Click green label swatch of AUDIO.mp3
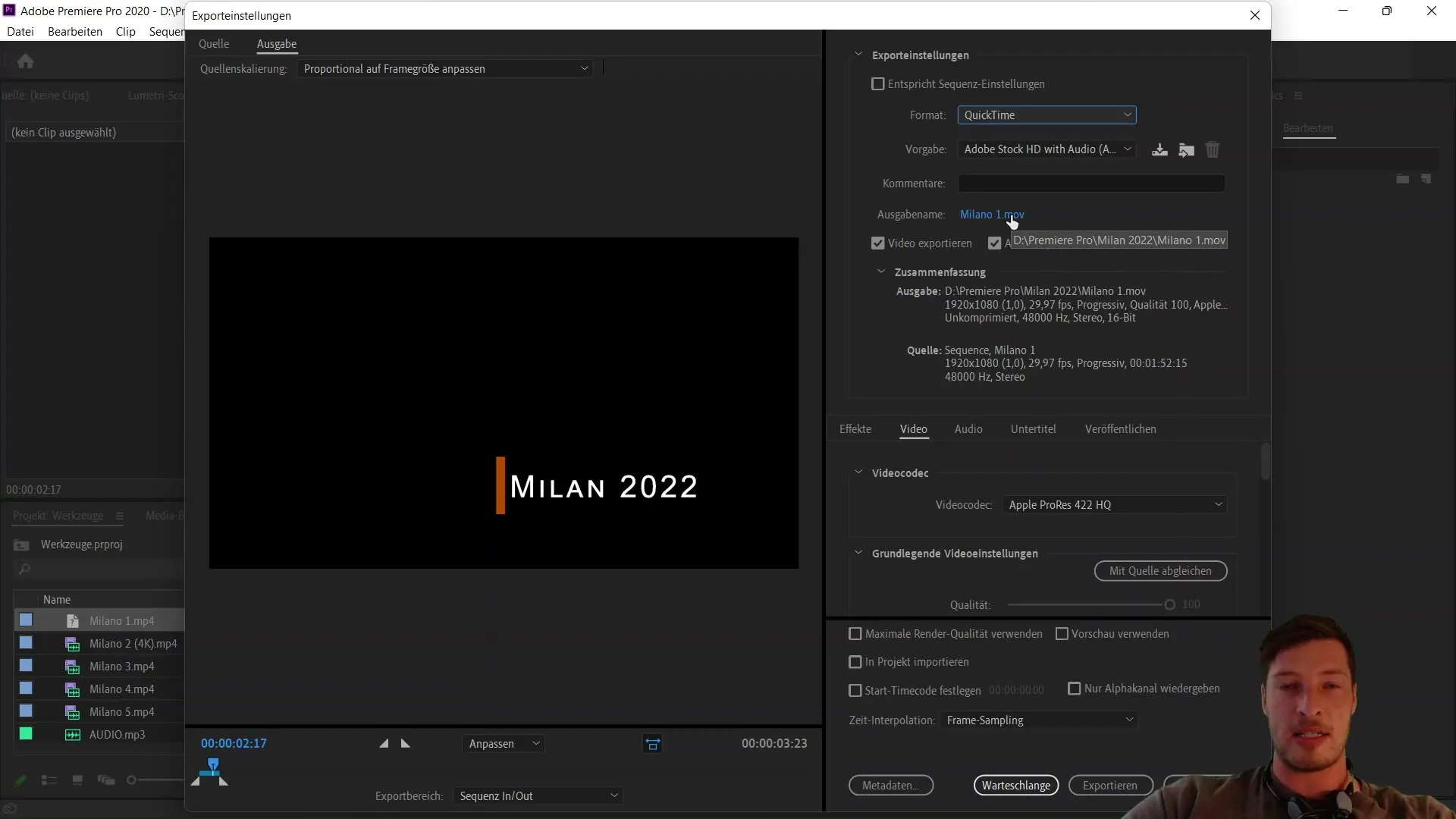1456x819 pixels. (x=26, y=734)
